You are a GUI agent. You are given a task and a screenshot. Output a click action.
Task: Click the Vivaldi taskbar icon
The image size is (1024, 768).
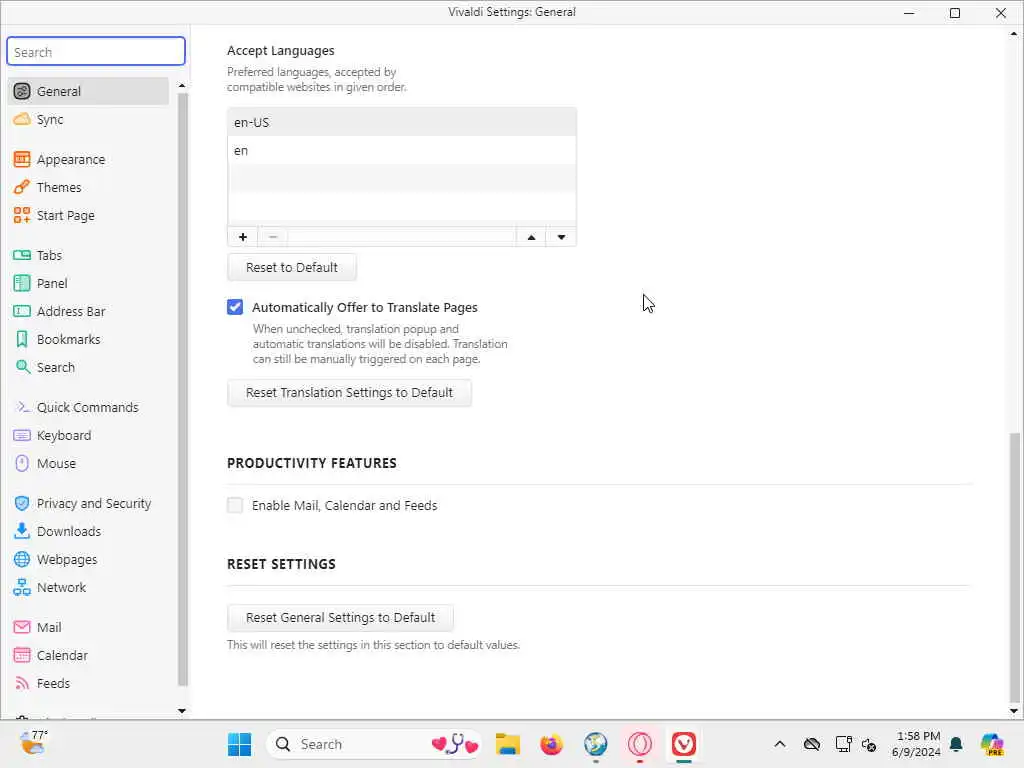pos(684,744)
